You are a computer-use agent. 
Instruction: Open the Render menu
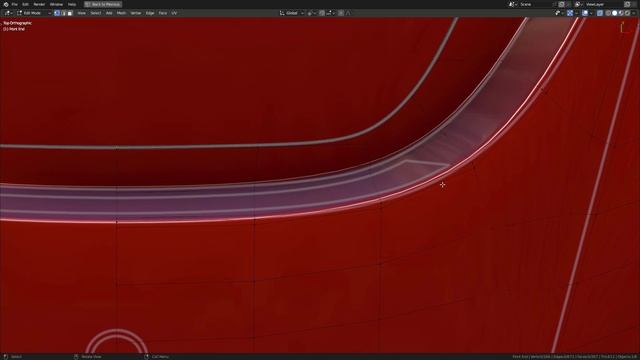[x=39, y=4]
